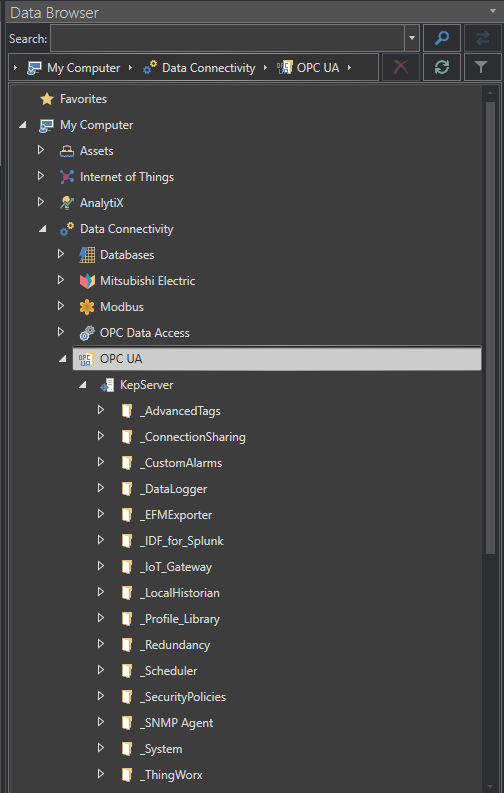Click the magnifier search button
Image resolution: width=504 pixels, height=793 pixels.
click(x=442, y=38)
